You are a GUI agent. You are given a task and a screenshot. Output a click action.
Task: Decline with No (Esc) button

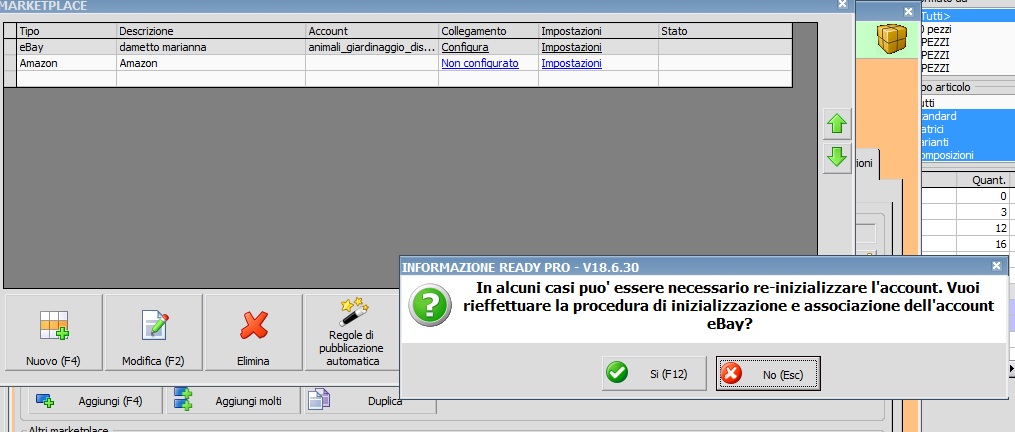tap(768, 374)
